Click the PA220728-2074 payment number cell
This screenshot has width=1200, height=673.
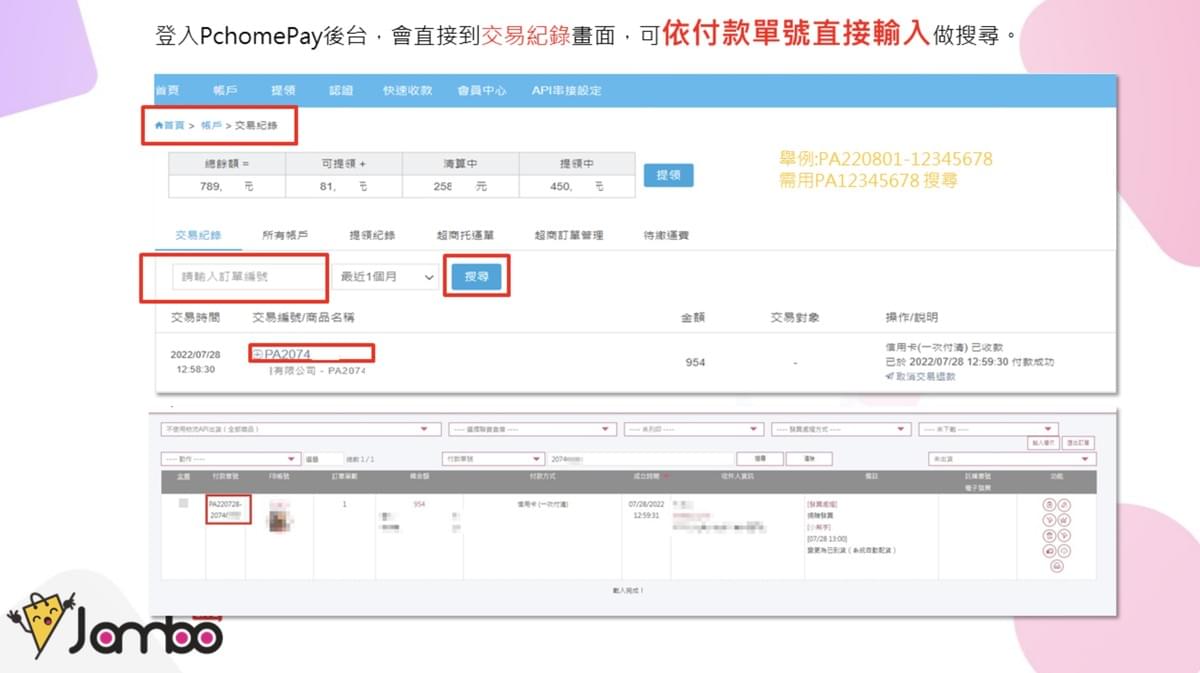227,511
